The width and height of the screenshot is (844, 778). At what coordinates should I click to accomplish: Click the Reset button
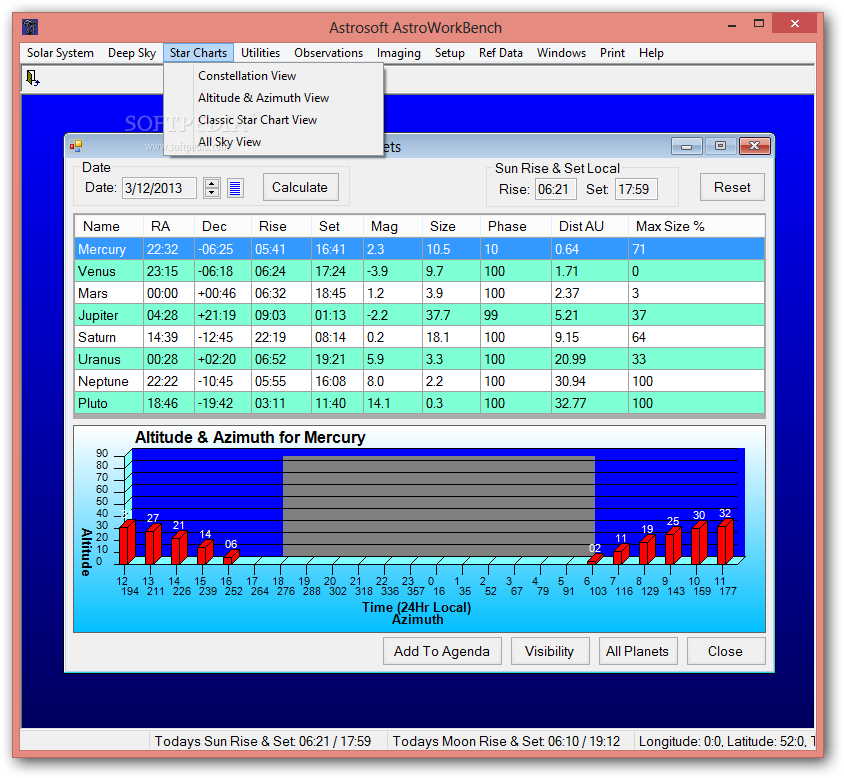coord(732,187)
